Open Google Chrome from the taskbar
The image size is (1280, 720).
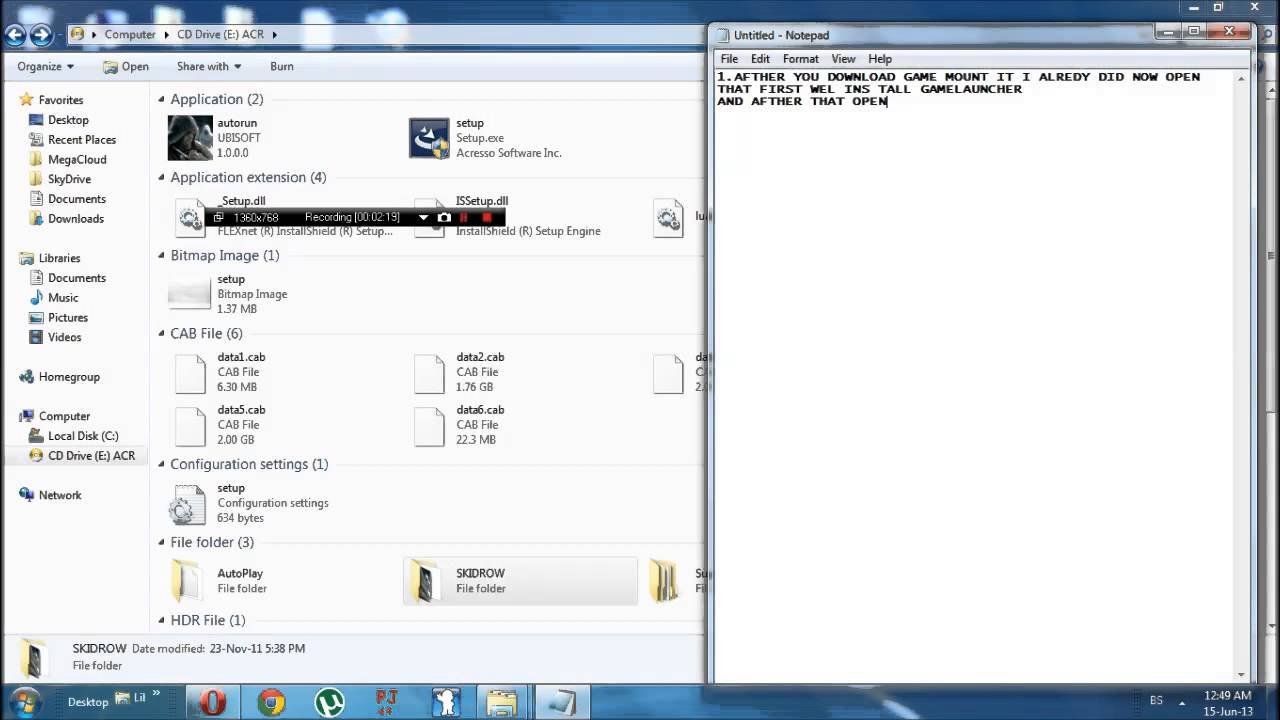(x=271, y=702)
